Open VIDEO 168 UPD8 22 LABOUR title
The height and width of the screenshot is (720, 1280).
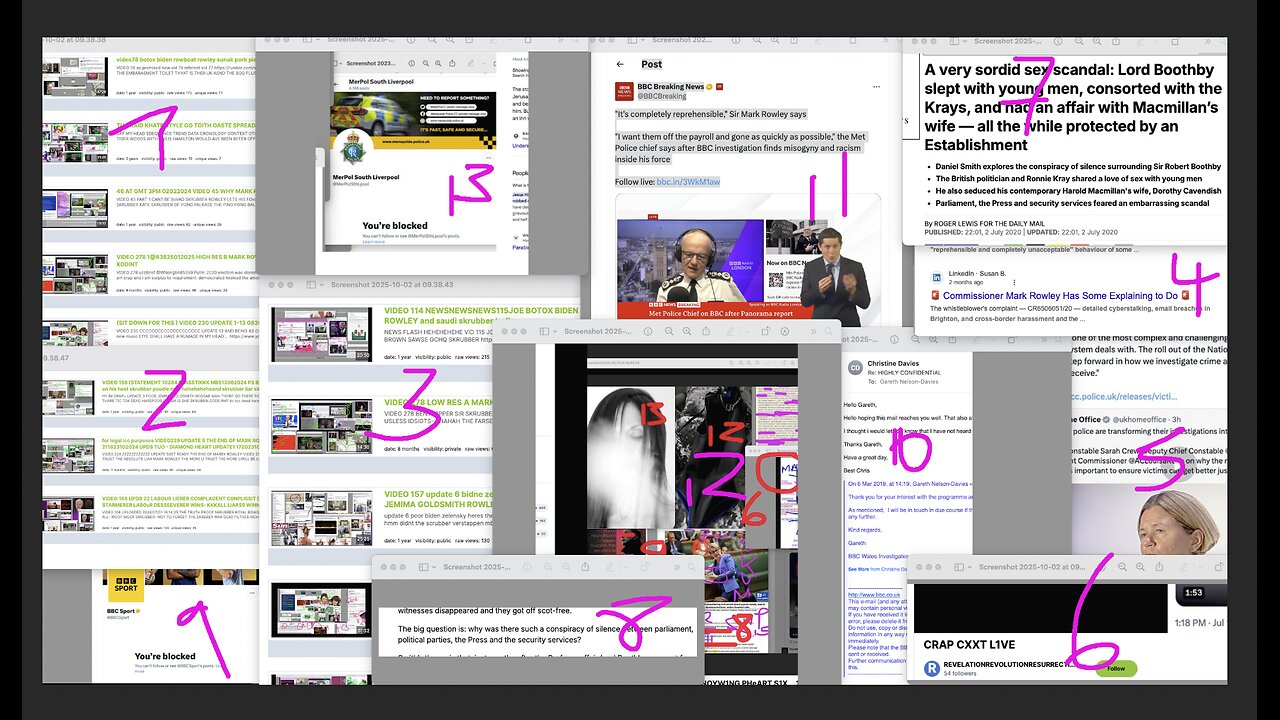coord(180,502)
